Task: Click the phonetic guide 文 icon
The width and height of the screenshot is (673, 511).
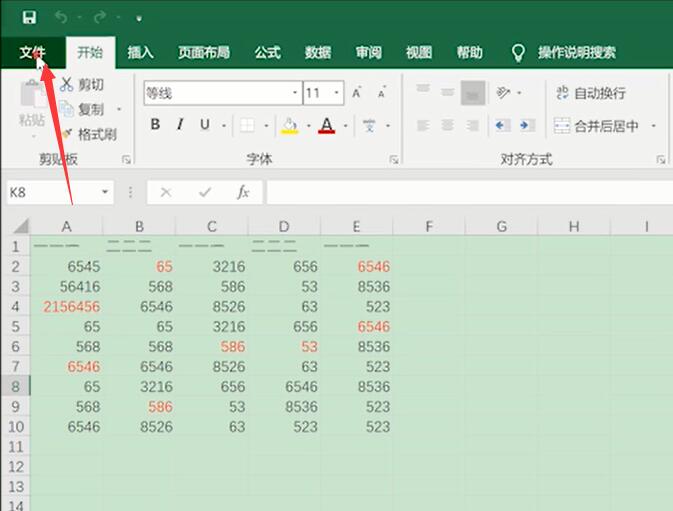Action: click(369, 126)
